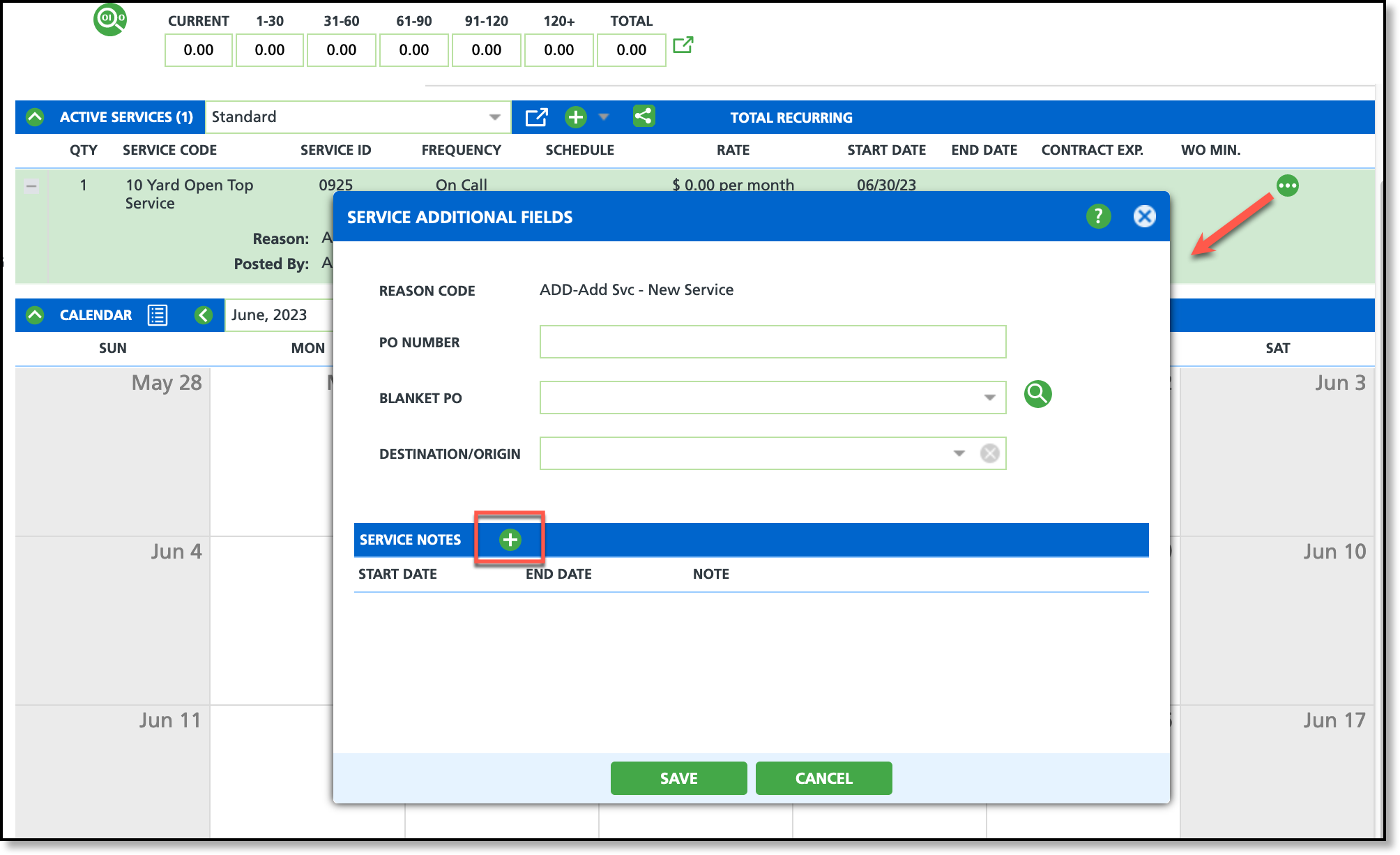The width and height of the screenshot is (1400, 855).
Task: Click the add service note plus icon
Action: coord(510,540)
